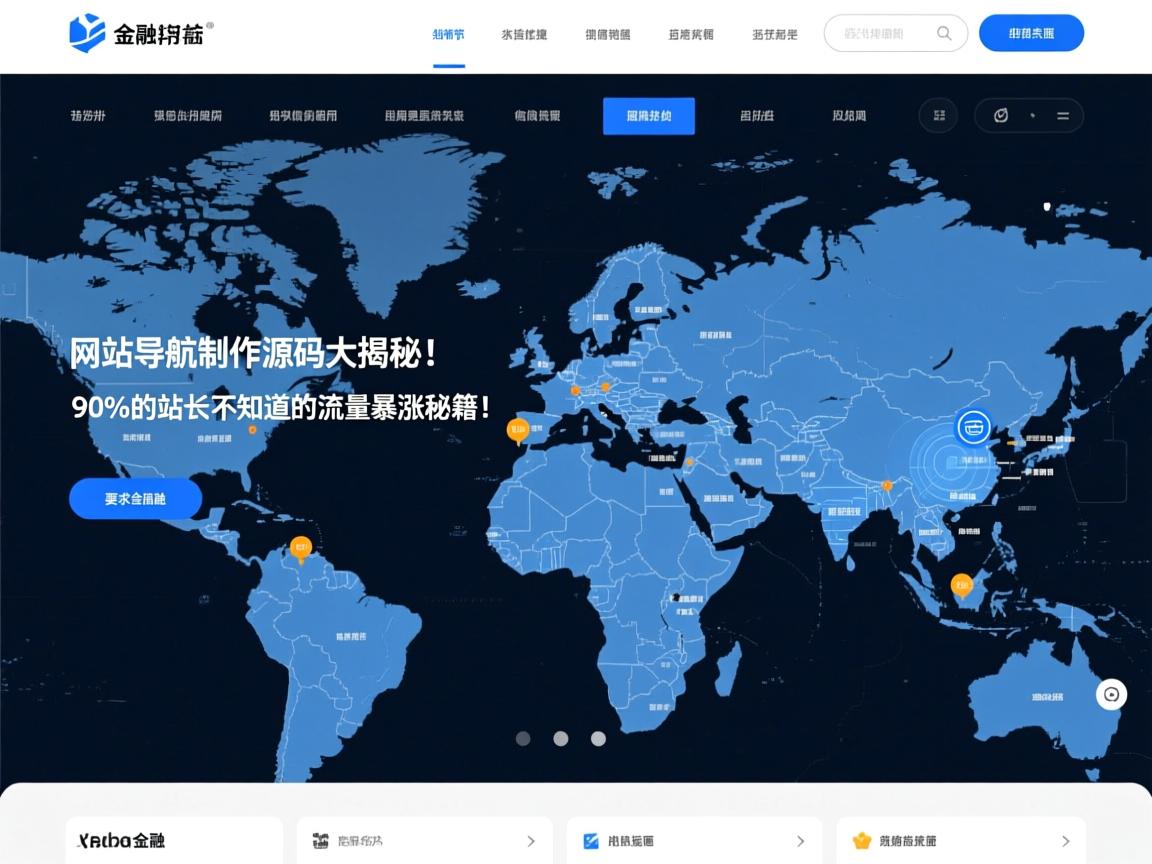
Task: Click the blue button at top right
Action: (x=1031, y=33)
